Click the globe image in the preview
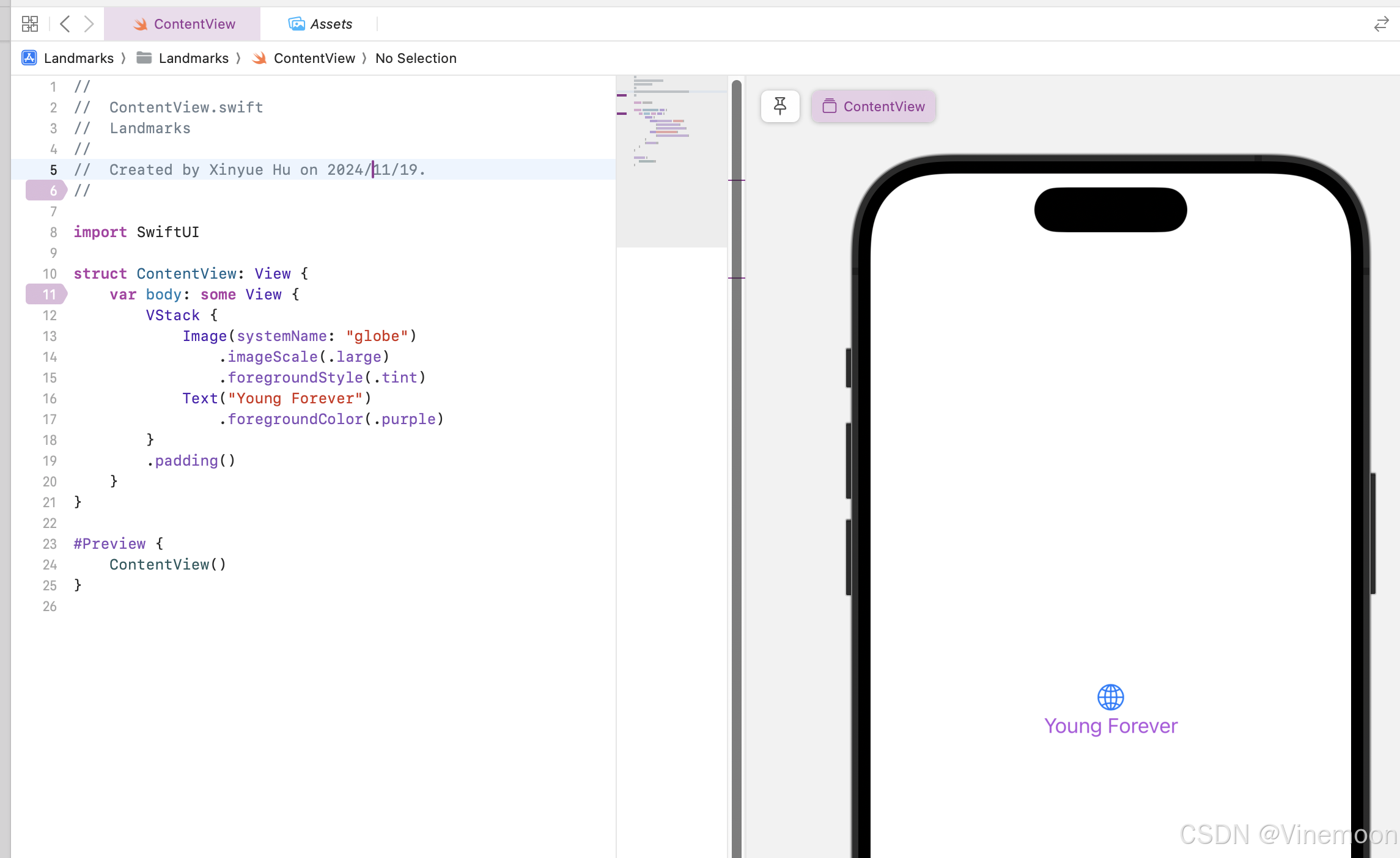This screenshot has height=858, width=1400. click(1110, 697)
